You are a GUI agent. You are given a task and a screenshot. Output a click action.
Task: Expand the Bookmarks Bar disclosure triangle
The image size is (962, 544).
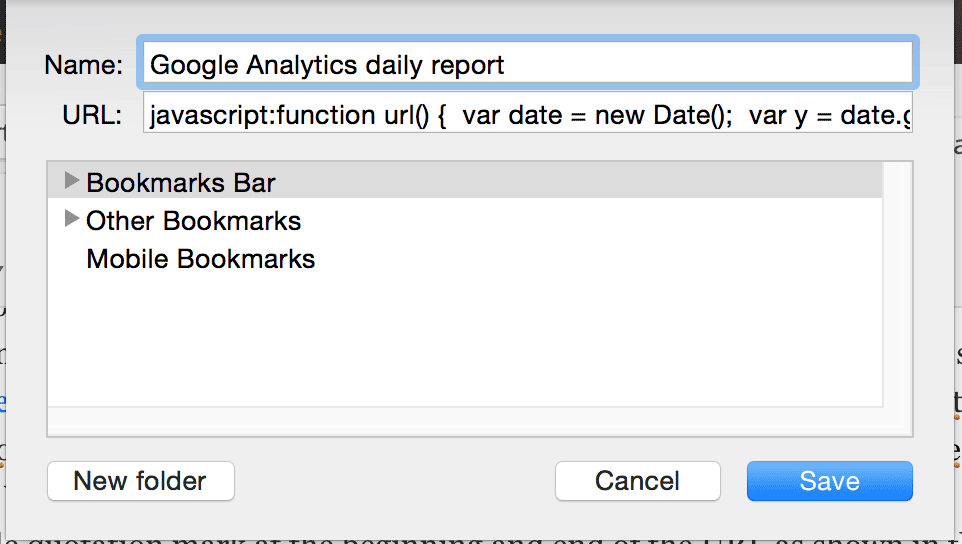tap(72, 180)
